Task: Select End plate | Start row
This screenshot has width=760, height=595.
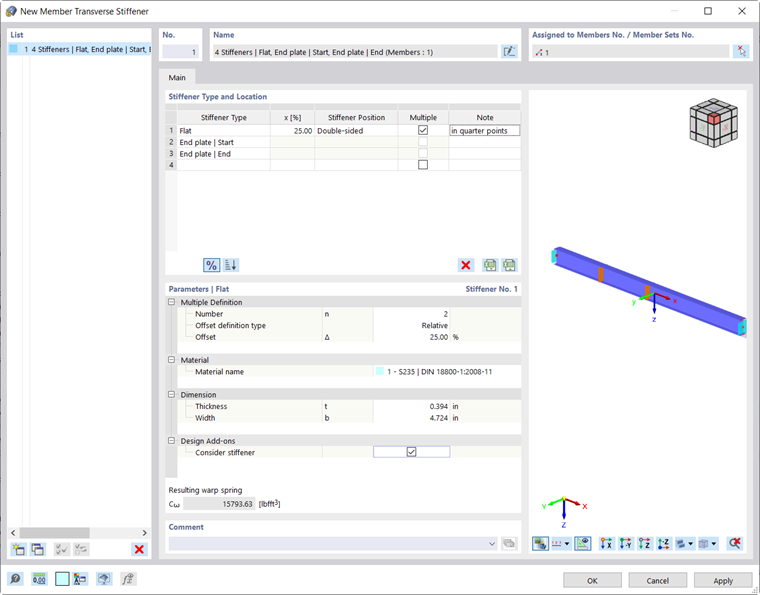Action: (223, 142)
